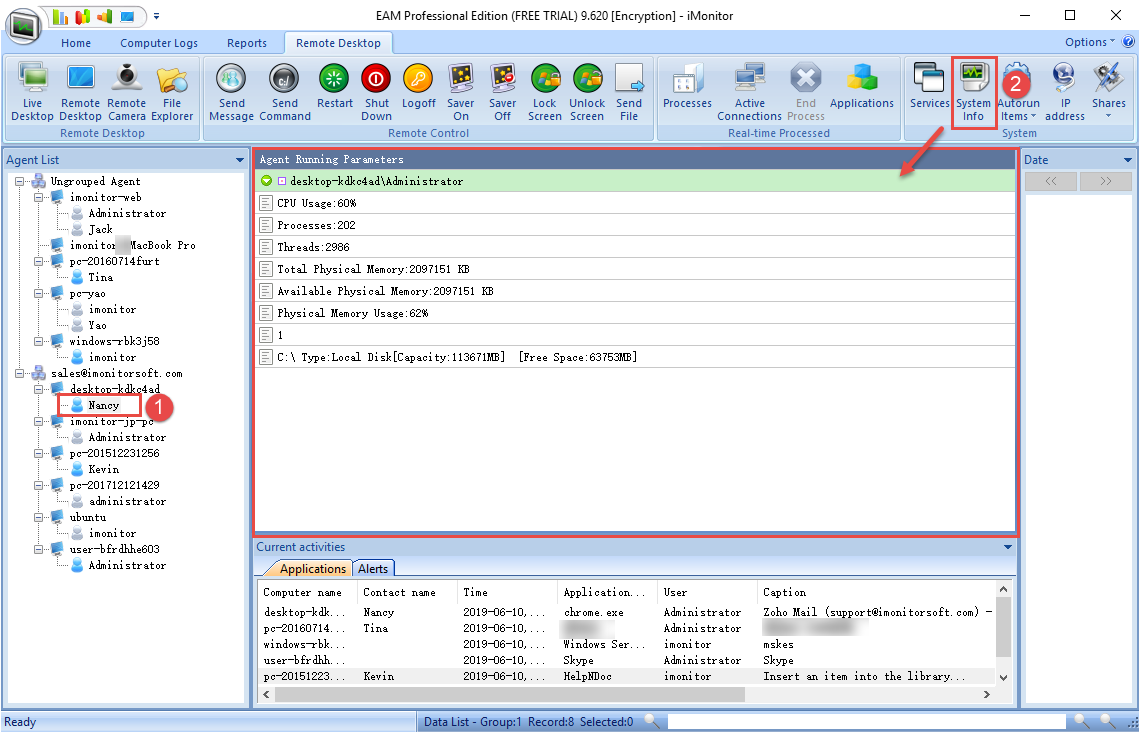The width and height of the screenshot is (1140, 733).
Task: Select Yao in agent tree
Action: point(97,325)
